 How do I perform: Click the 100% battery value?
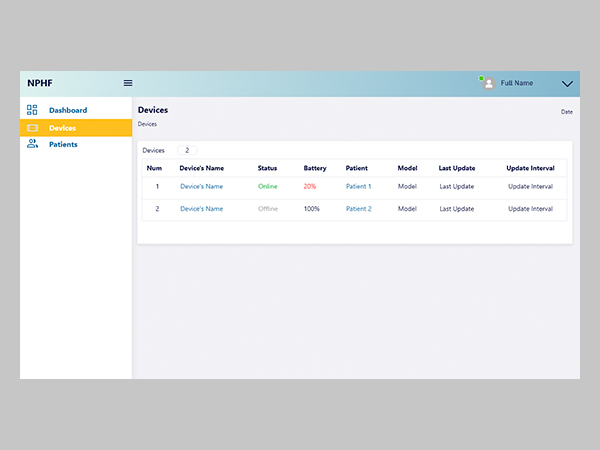click(311, 209)
